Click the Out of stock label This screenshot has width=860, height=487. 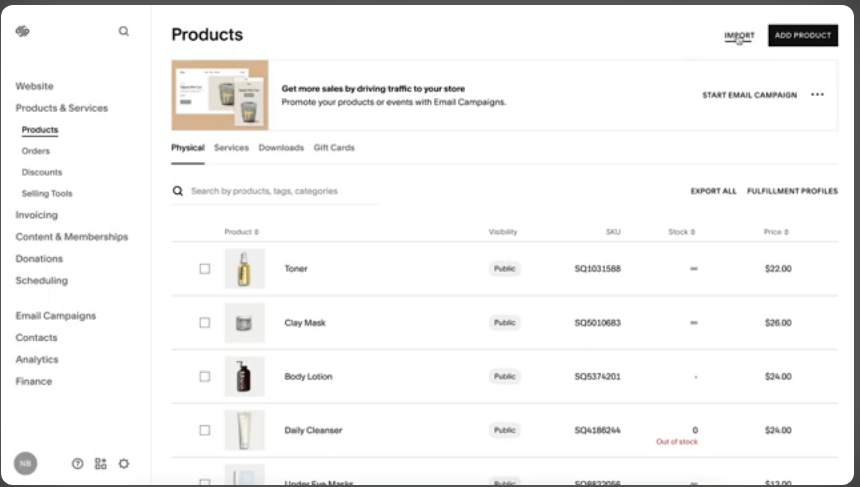[x=677, y=441]
